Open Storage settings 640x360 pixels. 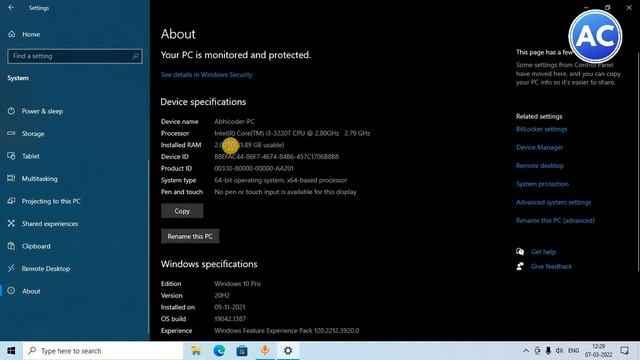33,134
